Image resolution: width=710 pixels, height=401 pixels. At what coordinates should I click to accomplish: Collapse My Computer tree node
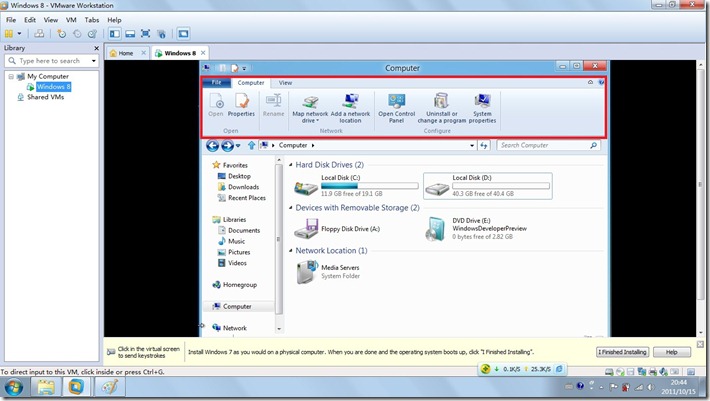(x=11, y=76)
